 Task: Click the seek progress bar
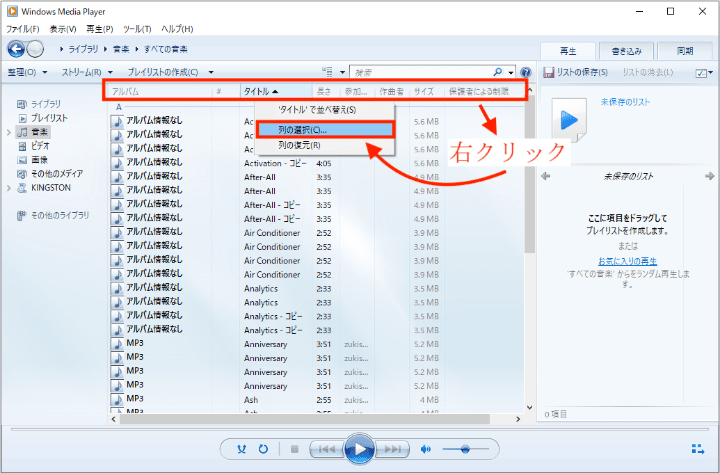point(360,429)
